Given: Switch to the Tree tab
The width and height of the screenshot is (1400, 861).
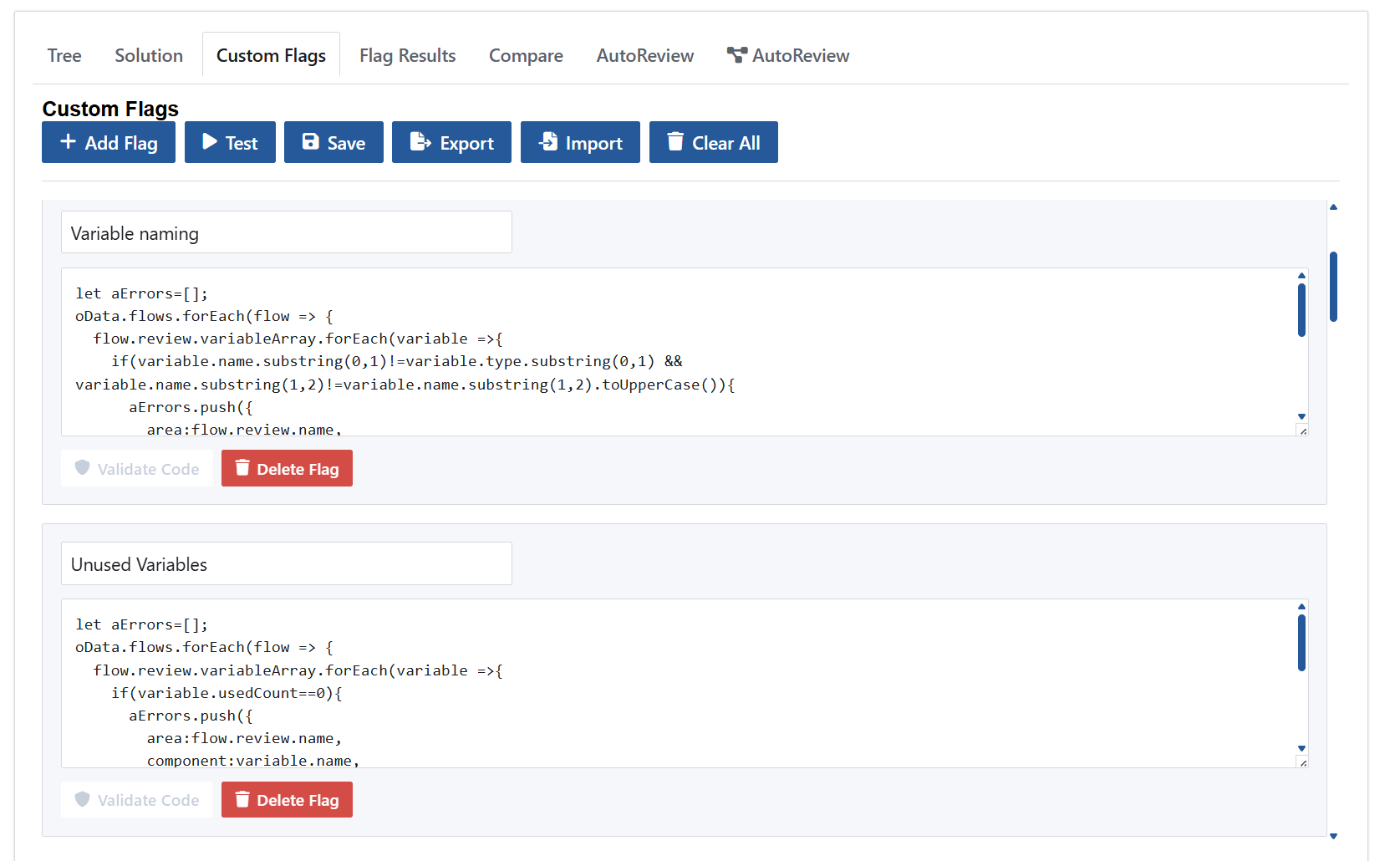Looking at the screenshot, I should (x=64, y=55).
